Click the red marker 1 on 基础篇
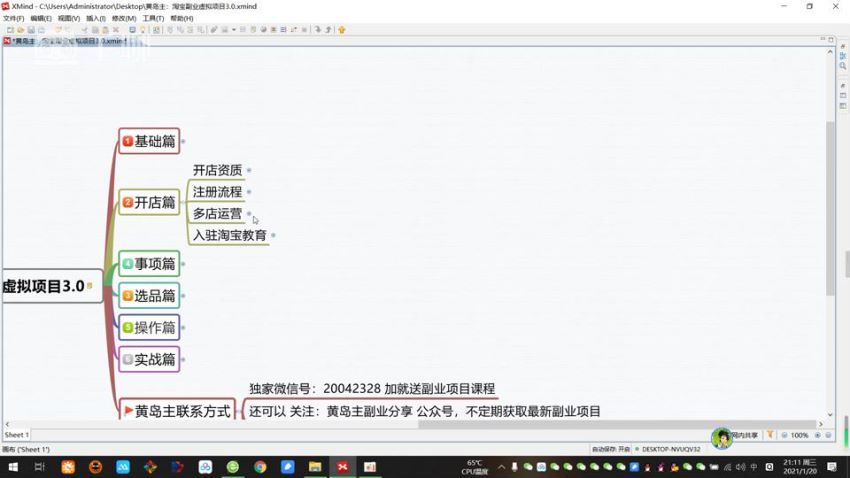Viewport: 850px width, 478px height. [x=127, y=141]
